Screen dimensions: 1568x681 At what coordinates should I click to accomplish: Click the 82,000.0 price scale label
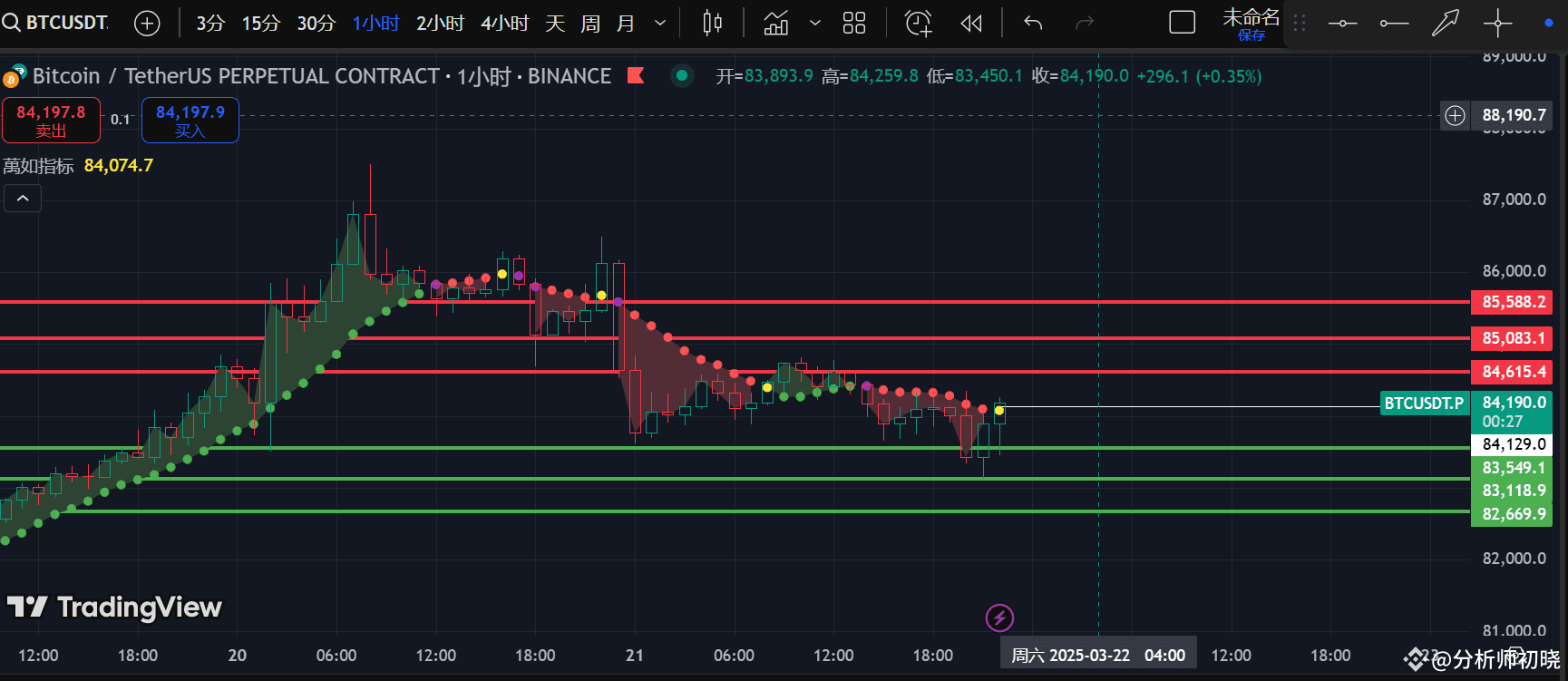pos(1514,559)
